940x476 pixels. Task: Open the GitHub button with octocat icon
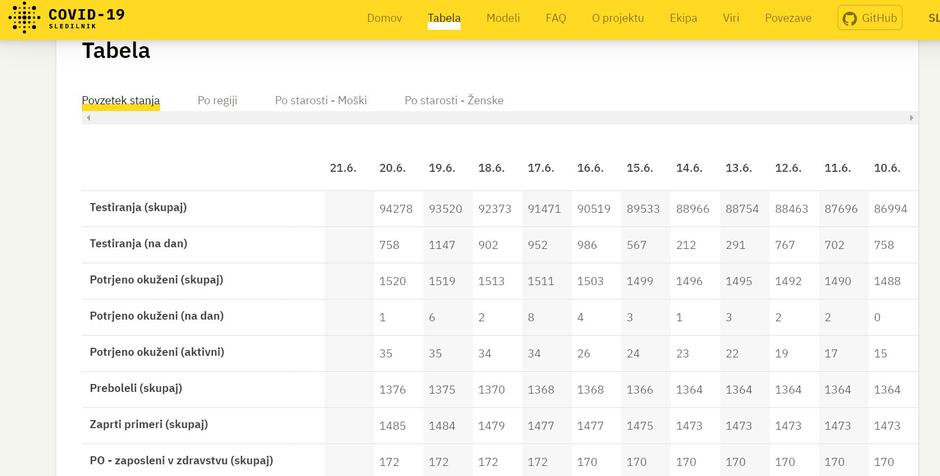click(869, 18)
